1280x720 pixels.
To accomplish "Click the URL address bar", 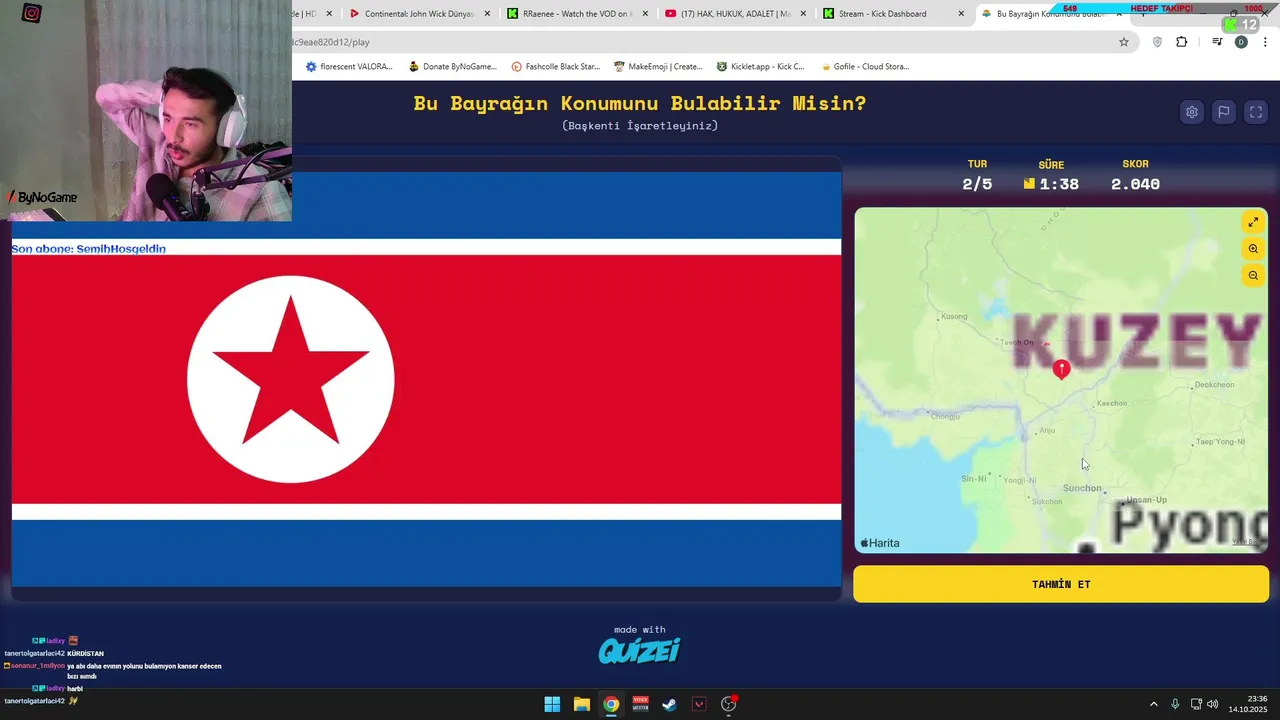I will click(x=700, y=42).
